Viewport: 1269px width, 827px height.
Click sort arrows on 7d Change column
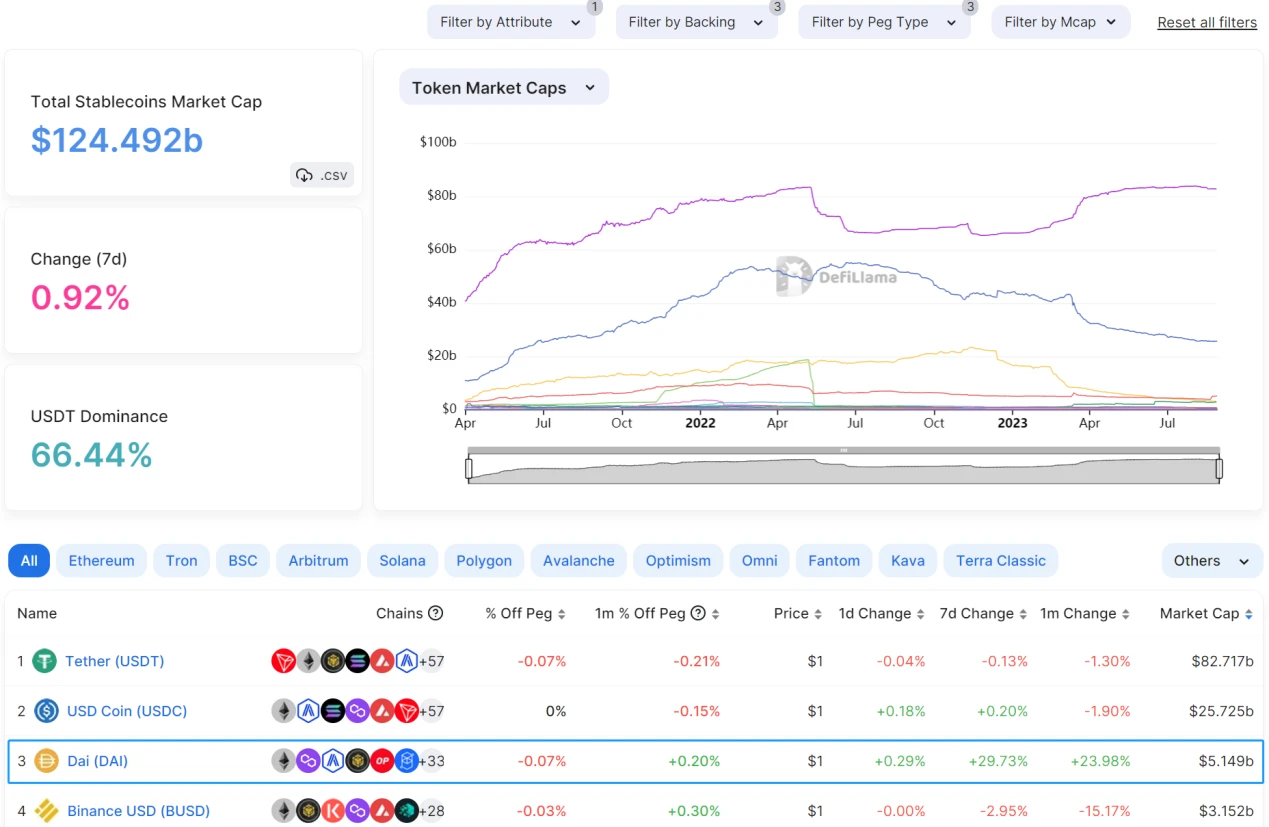click(1023, 614)
